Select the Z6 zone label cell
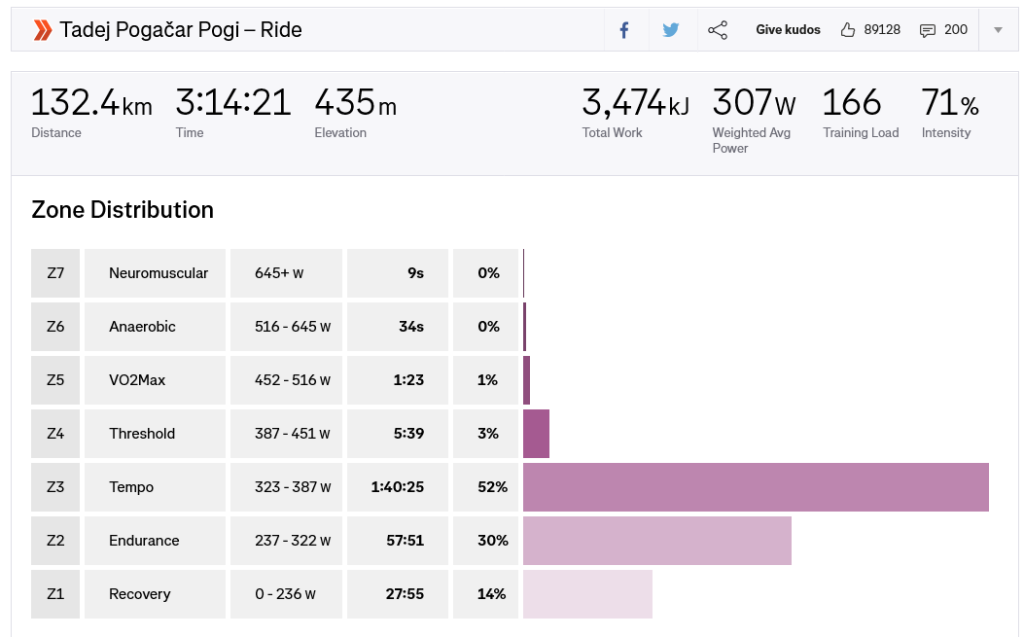This screenshot has height=637, width=1024. [x=55, y=326]
